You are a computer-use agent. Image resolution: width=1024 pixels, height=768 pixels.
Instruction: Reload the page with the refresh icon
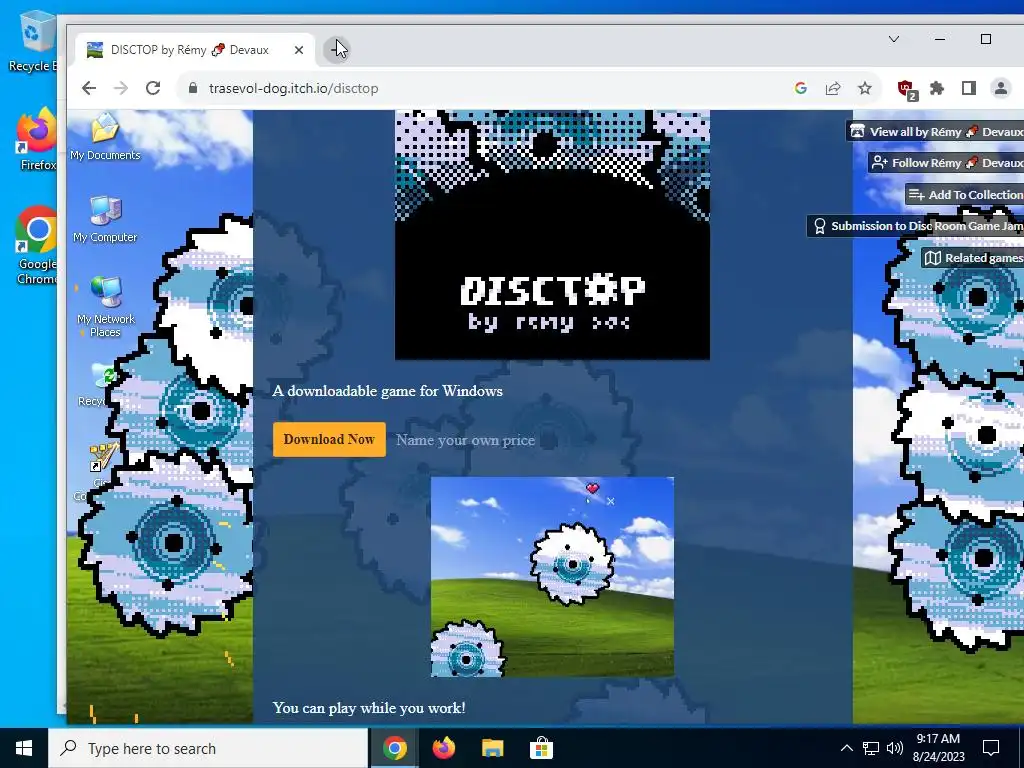[x=153, y=88]
